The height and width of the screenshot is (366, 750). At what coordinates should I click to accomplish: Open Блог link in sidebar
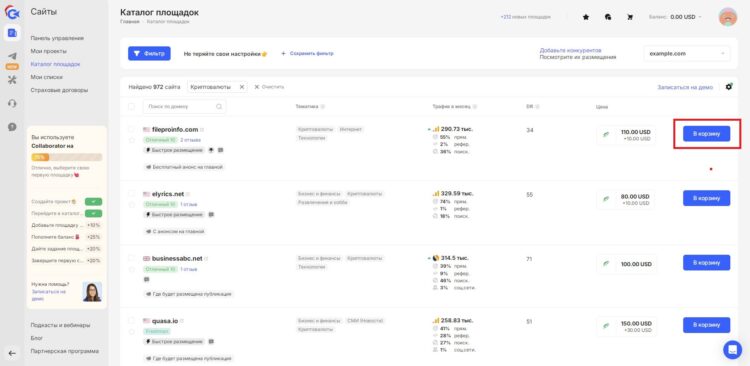coord(36,338)
